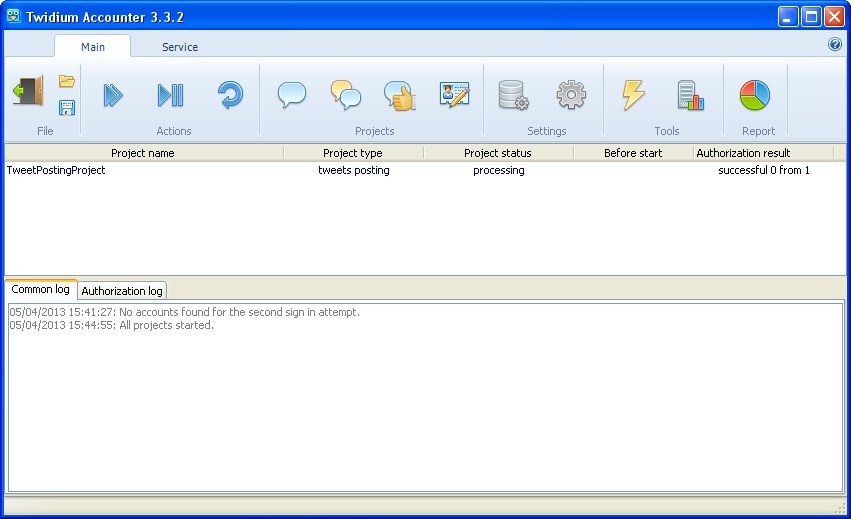Click the Before start column header
The image size is (851, 519).
point(633,153)
